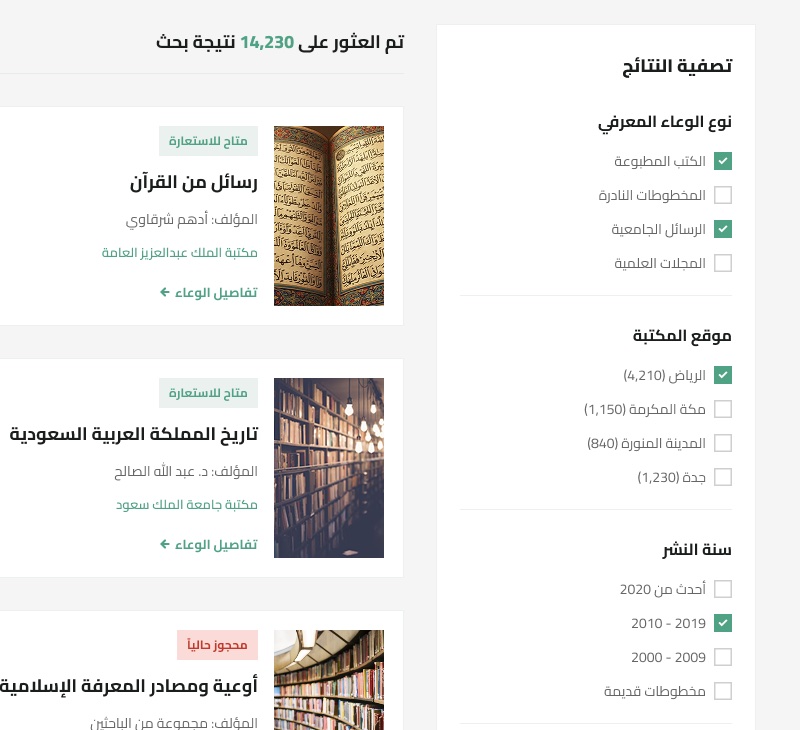
Task: Click the library shelves with bulbs thumbnail
Action: pos(329,468)
